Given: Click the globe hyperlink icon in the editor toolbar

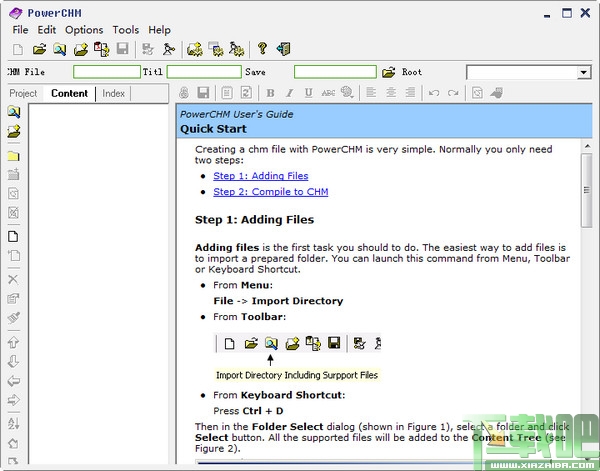Looking at the screenshot, I should coord(347,92).
